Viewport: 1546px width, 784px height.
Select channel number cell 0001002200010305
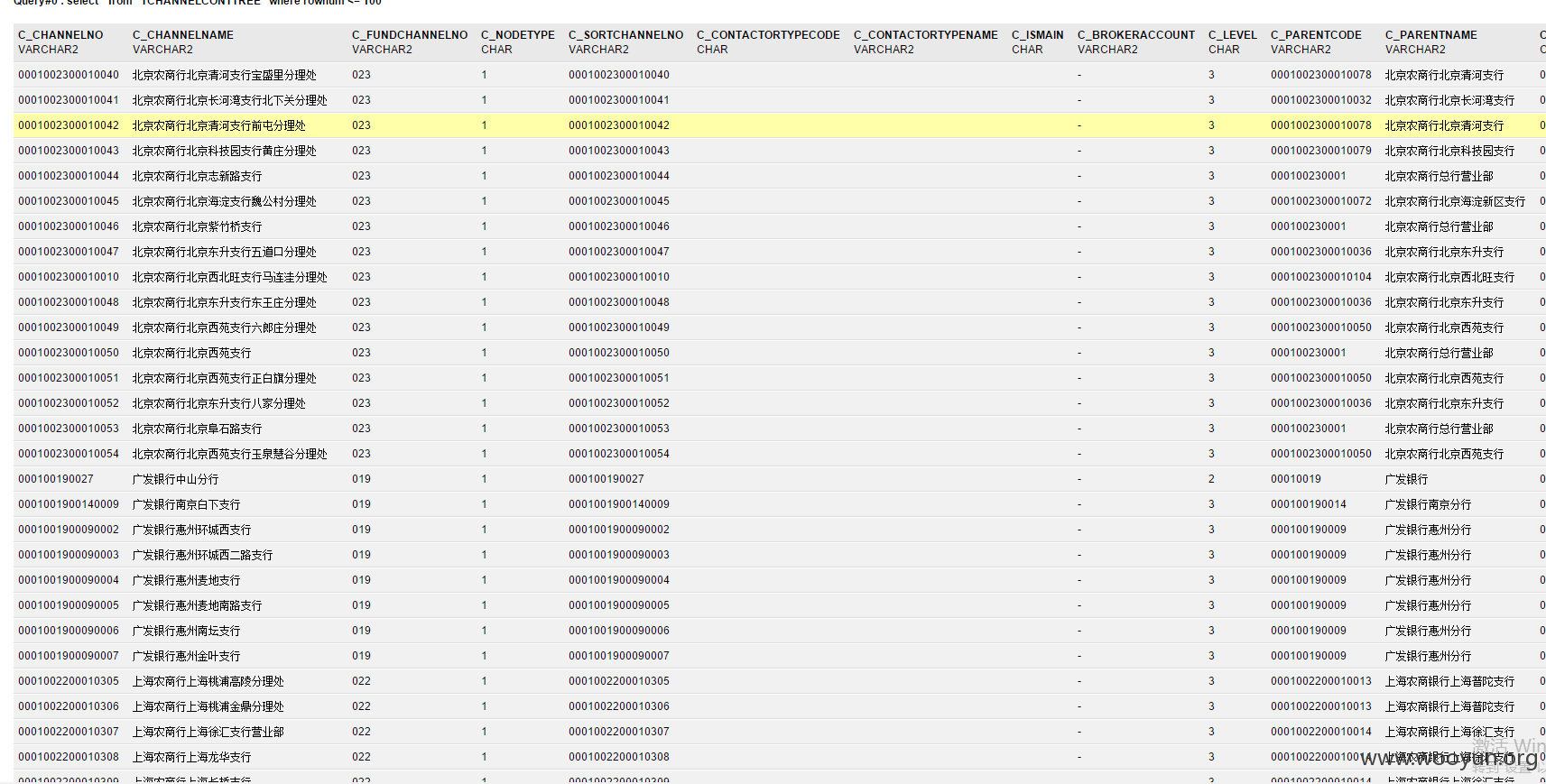pos(69,681)
